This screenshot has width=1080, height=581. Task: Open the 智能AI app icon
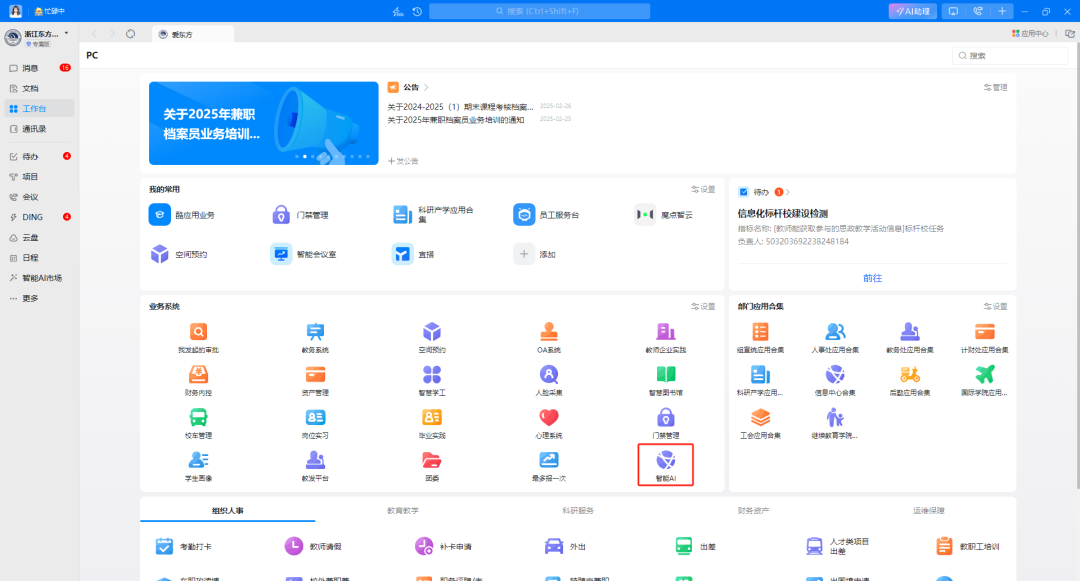(x=665, y=461)
